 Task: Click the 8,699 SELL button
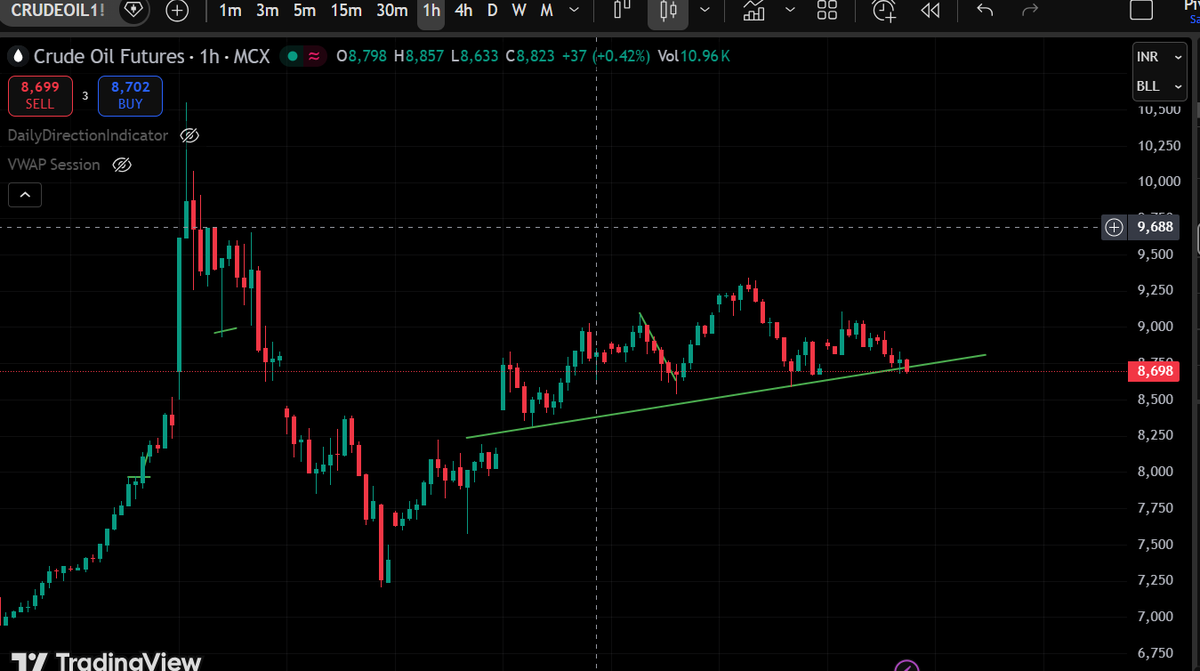pyautogui.click(x=40, y=95)
